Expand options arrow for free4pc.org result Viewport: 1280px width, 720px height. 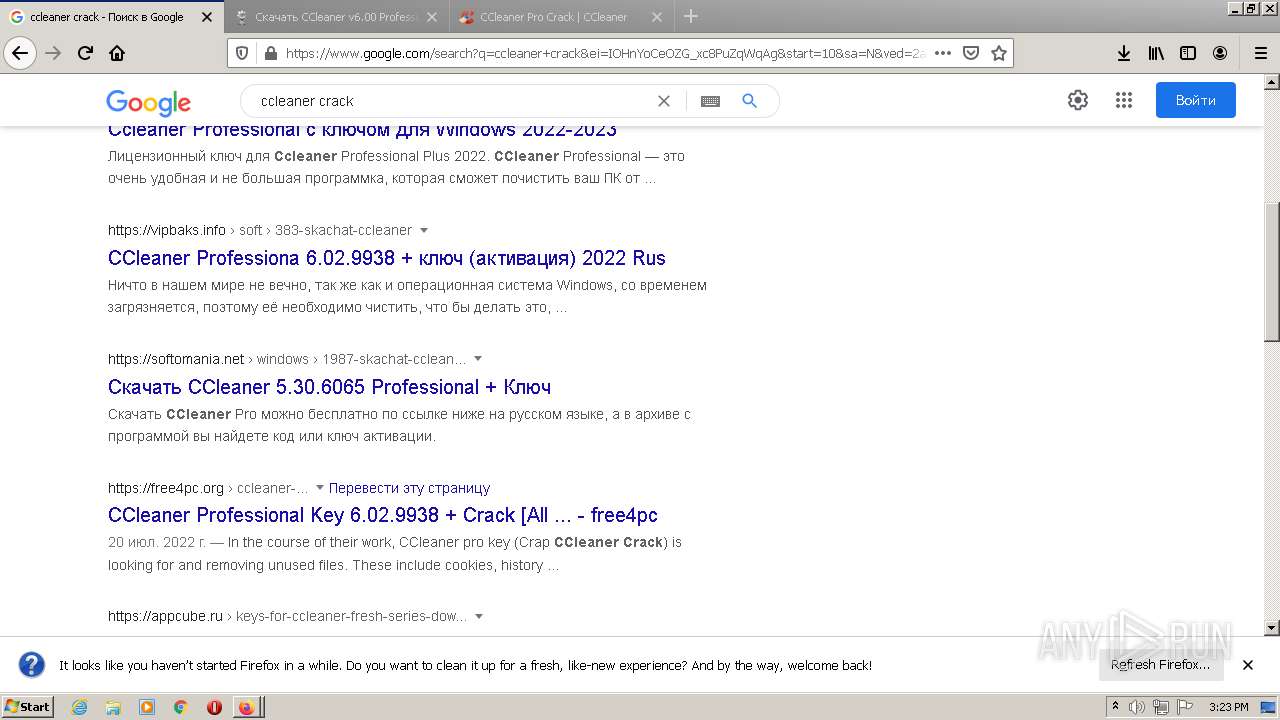point(320,488)
